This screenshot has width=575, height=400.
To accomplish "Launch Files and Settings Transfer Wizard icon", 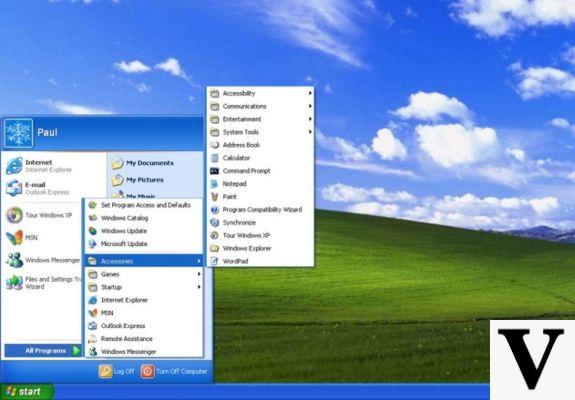I will (x=14, y=283).
